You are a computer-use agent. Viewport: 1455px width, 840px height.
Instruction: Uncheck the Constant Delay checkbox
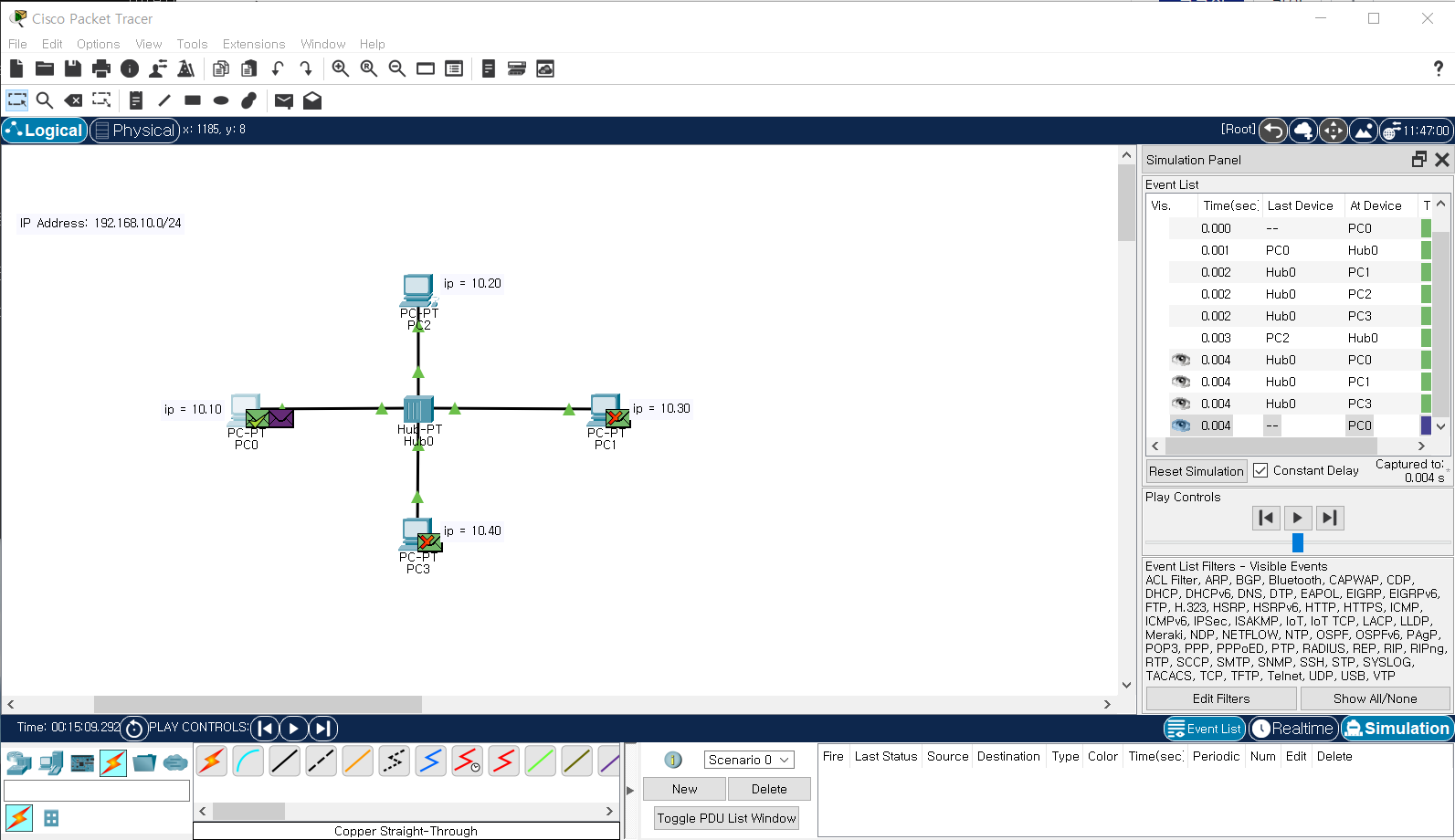tap(1260, 470)
